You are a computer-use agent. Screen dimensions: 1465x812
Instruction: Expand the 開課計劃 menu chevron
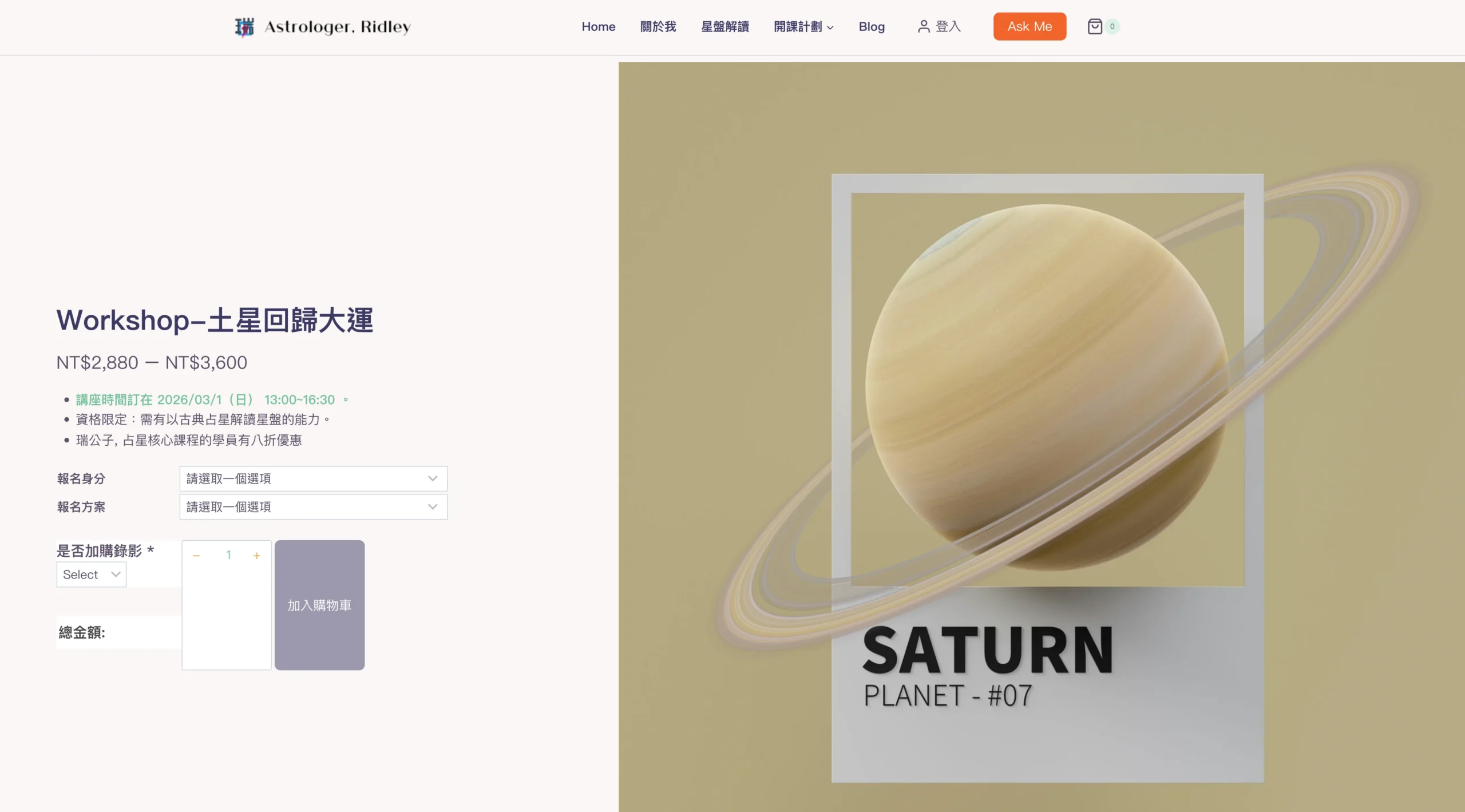[830, 27]
